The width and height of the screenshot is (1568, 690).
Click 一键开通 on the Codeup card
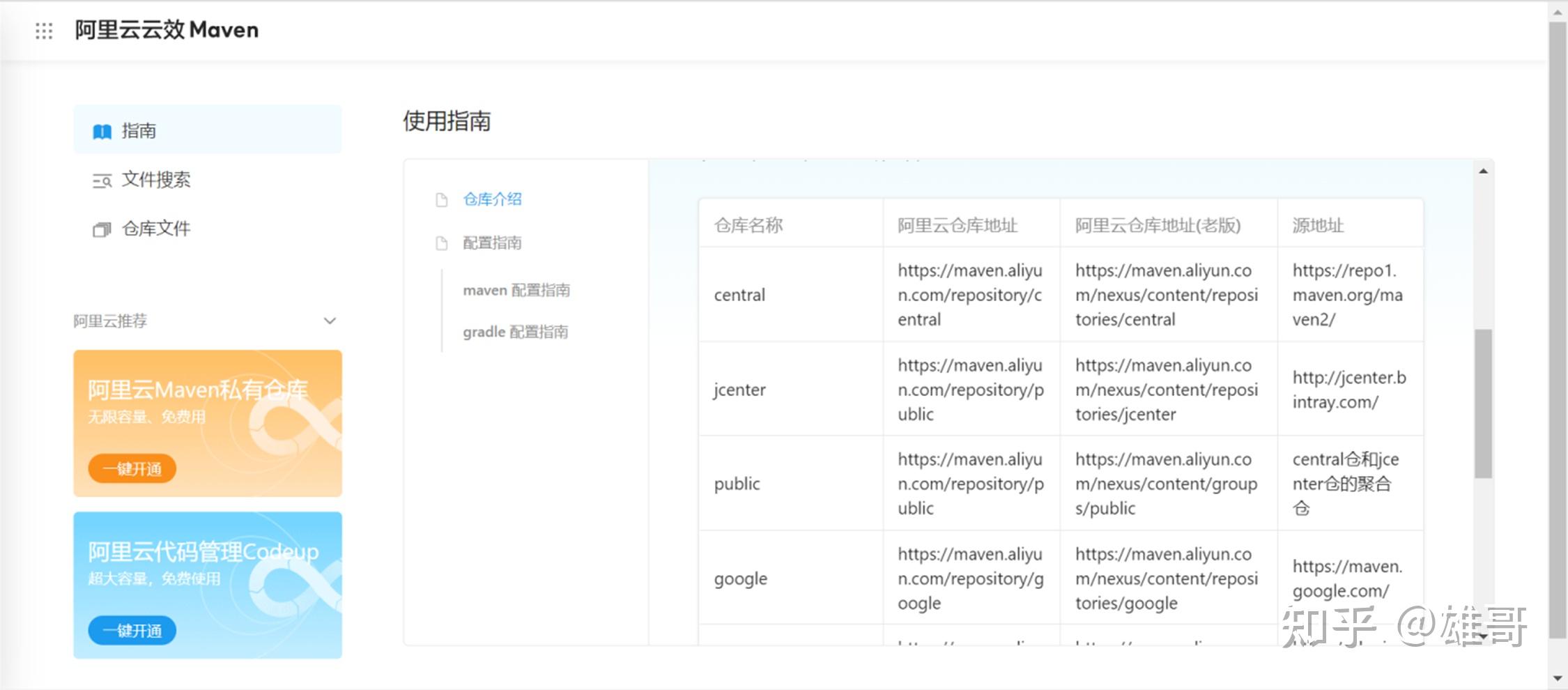[132, 630]
